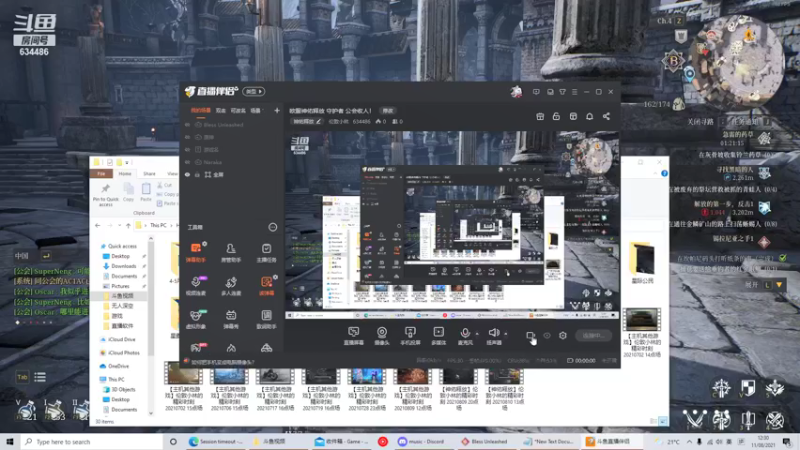Open the store box icon next to bell
Image resolution: width=800 pixels, height=450 pixels.
[573, 116]
